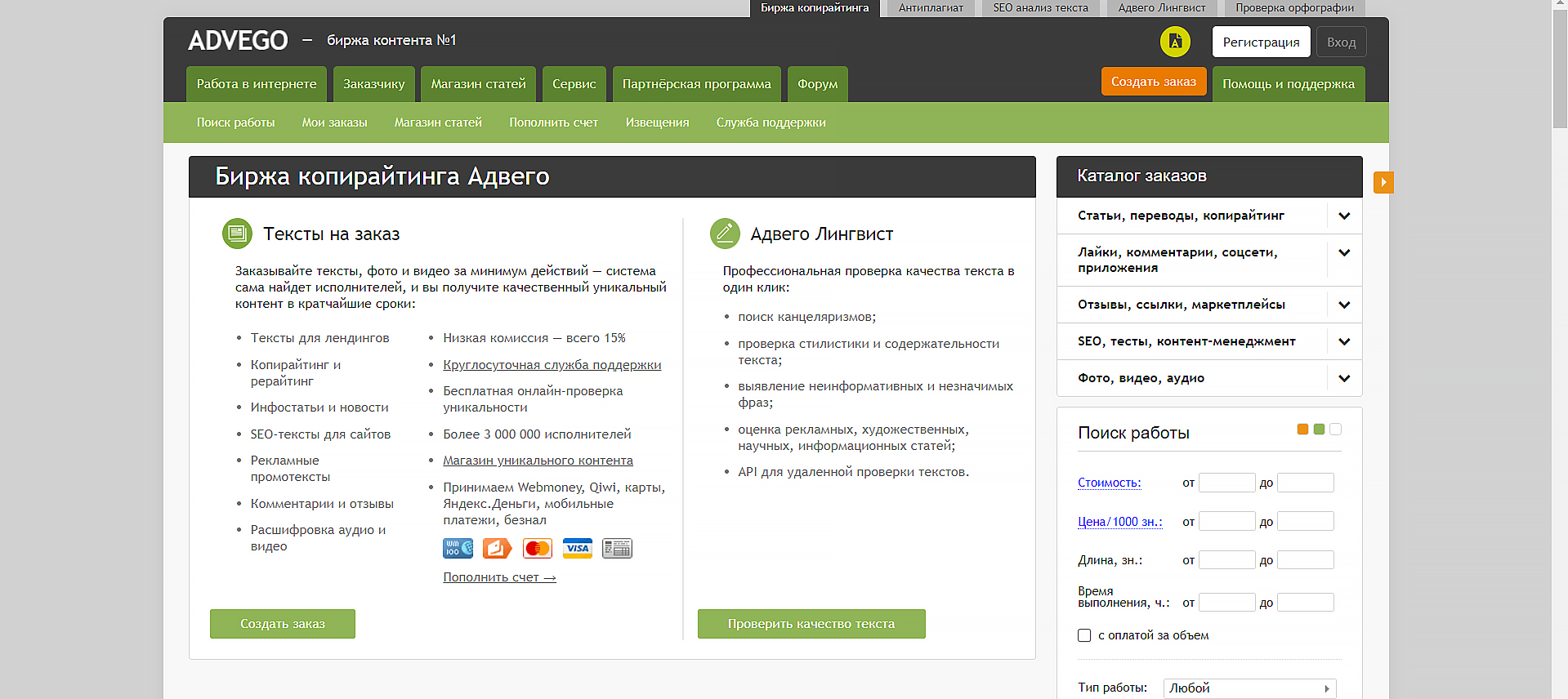Enable the 'с оплатой за объем' checkbox
The image size is (1568, 699).
click(x=1084, y=635)
